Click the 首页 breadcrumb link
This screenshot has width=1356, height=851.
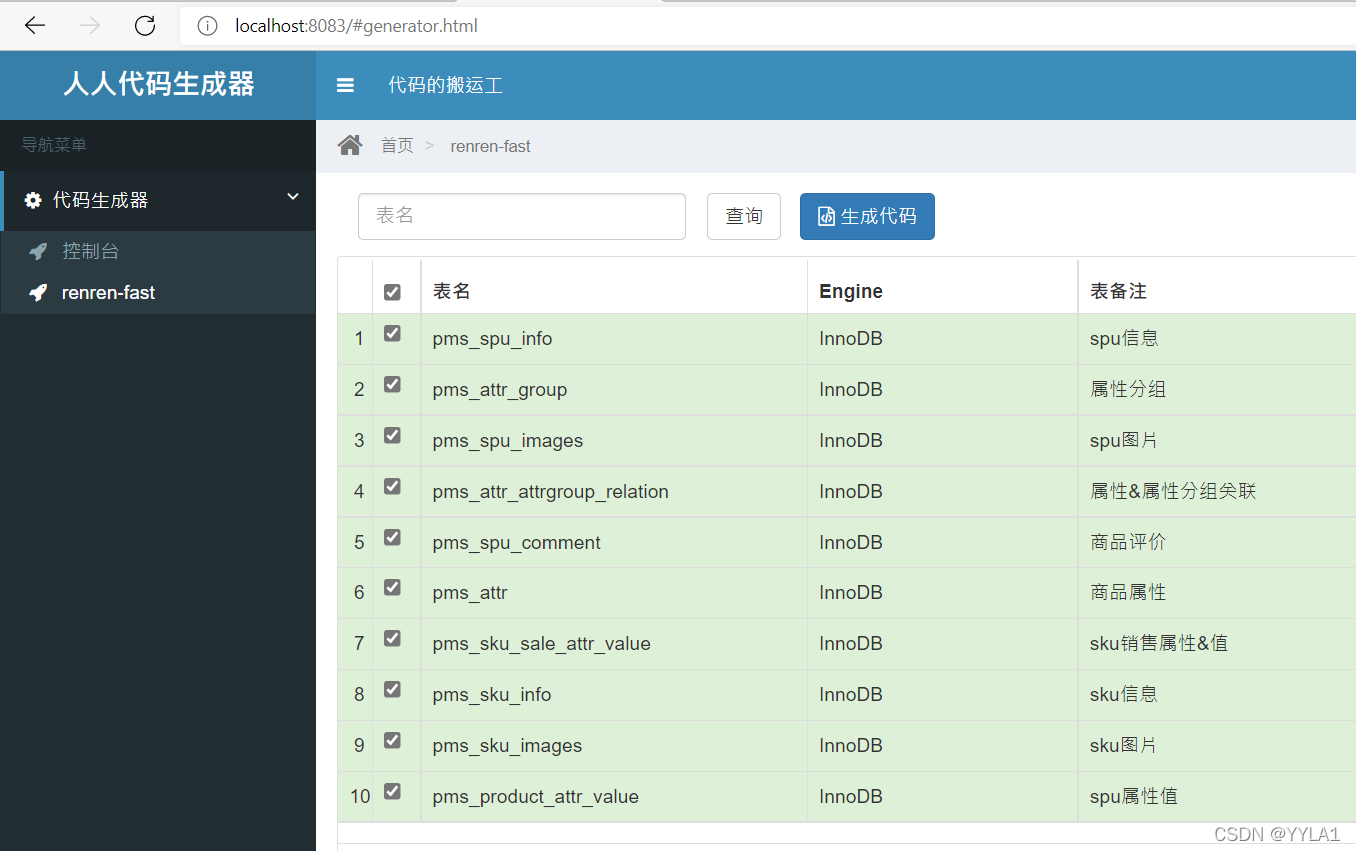click(x=397, y=146)
